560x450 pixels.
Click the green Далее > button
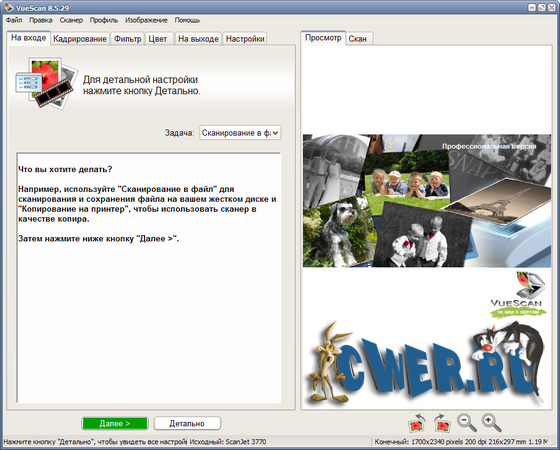click(115, 424)
